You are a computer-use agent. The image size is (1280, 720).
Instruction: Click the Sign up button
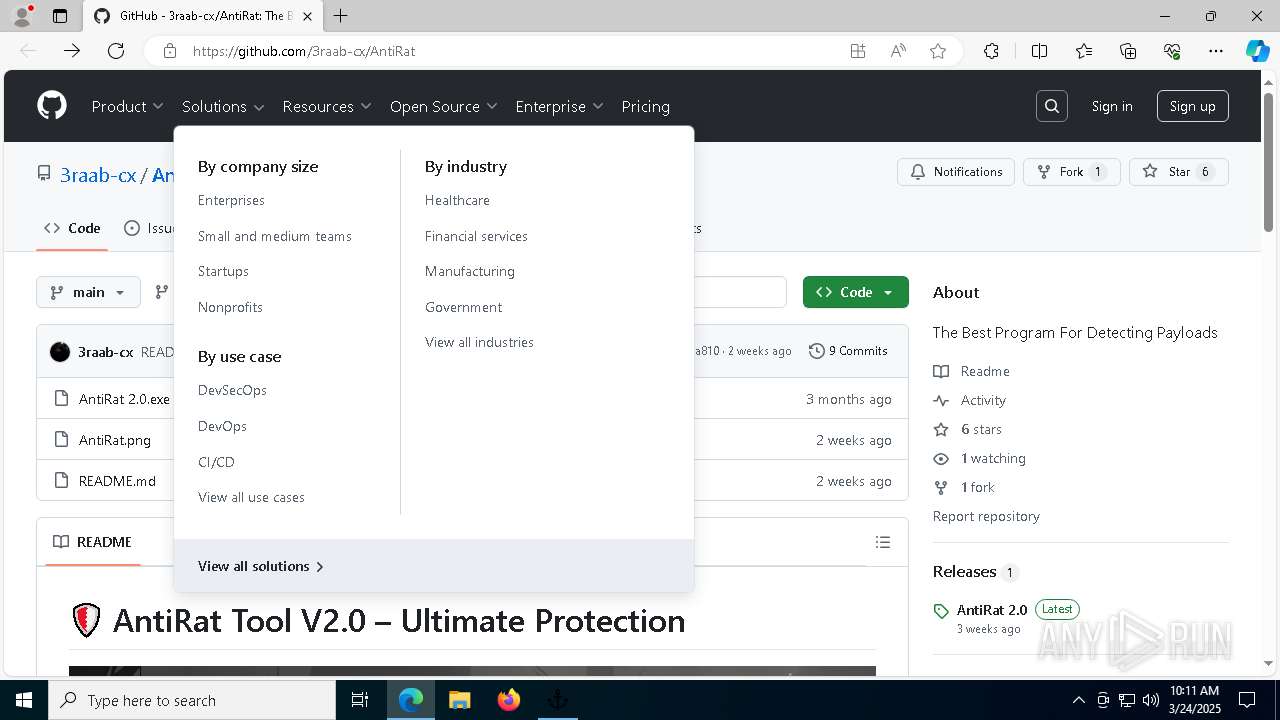point(1193,106)
